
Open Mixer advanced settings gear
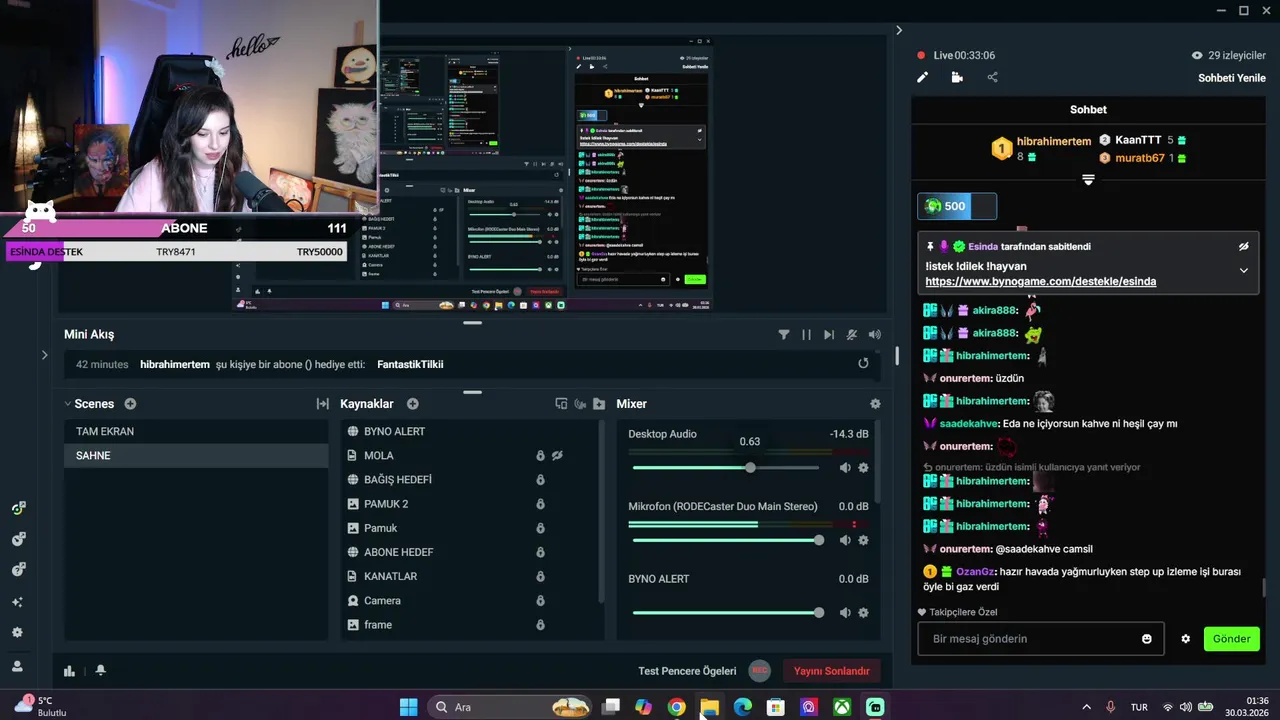pos(875,404)
